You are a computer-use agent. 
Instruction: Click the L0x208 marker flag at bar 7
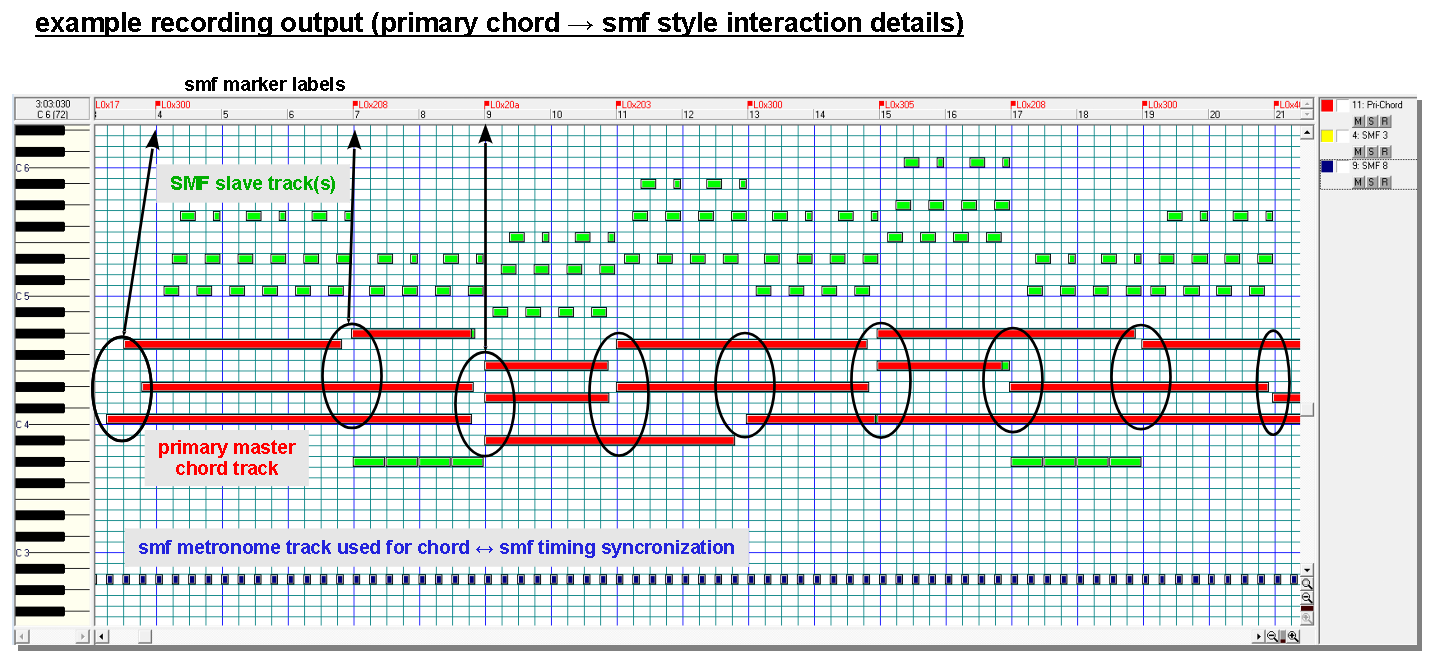click(356, 104)
